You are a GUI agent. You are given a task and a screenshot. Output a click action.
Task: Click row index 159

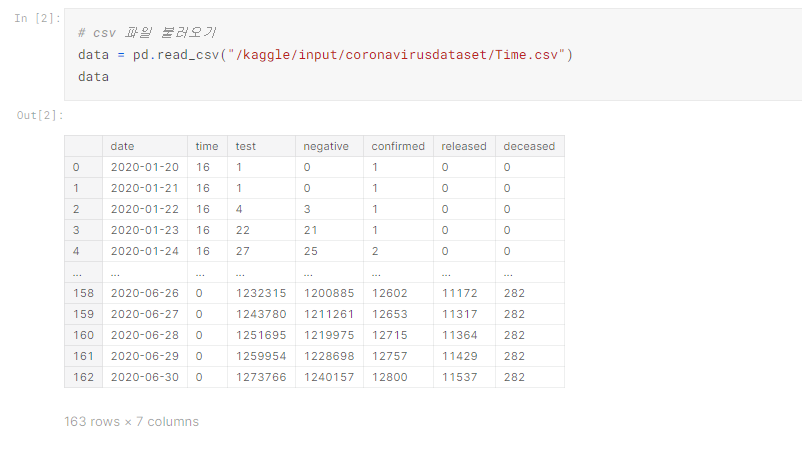pos(83,314)
